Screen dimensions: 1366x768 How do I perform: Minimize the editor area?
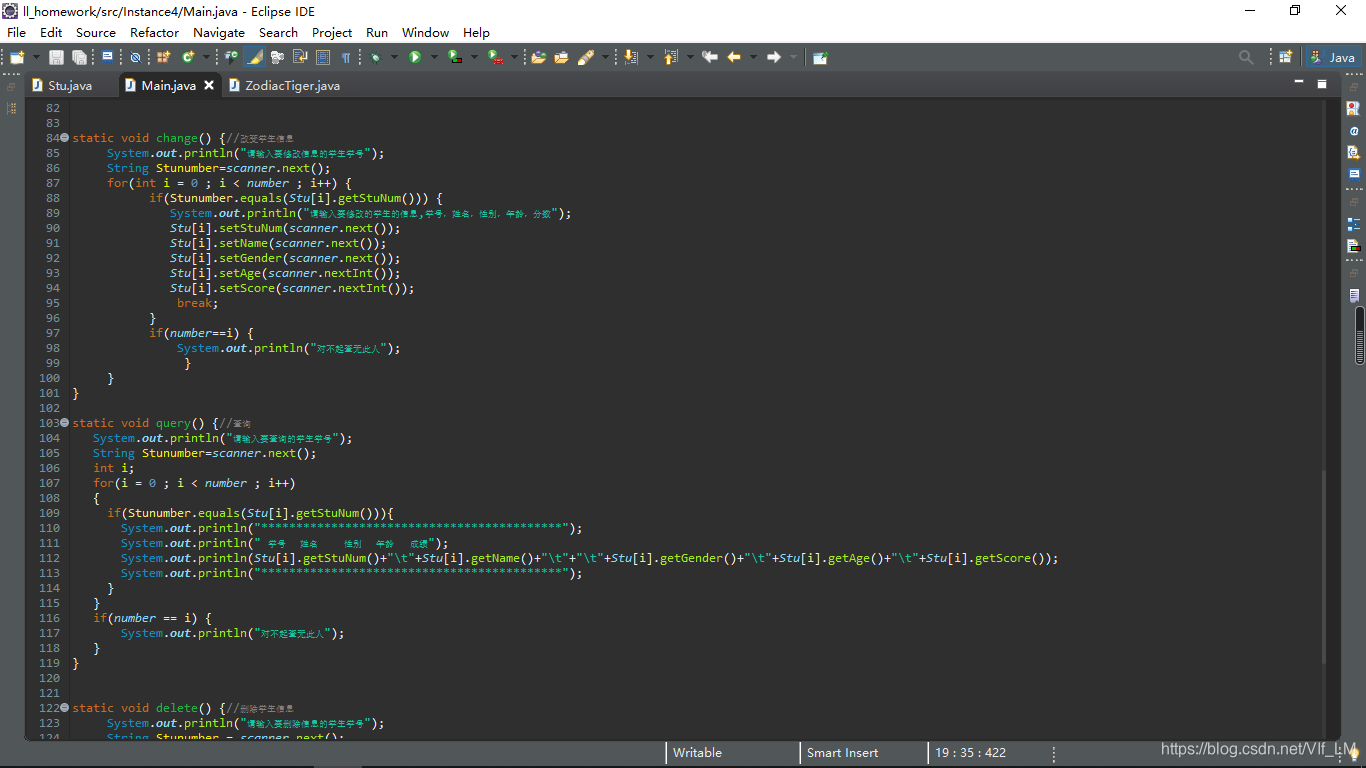pyautogui.click(x=1299, y=82)
